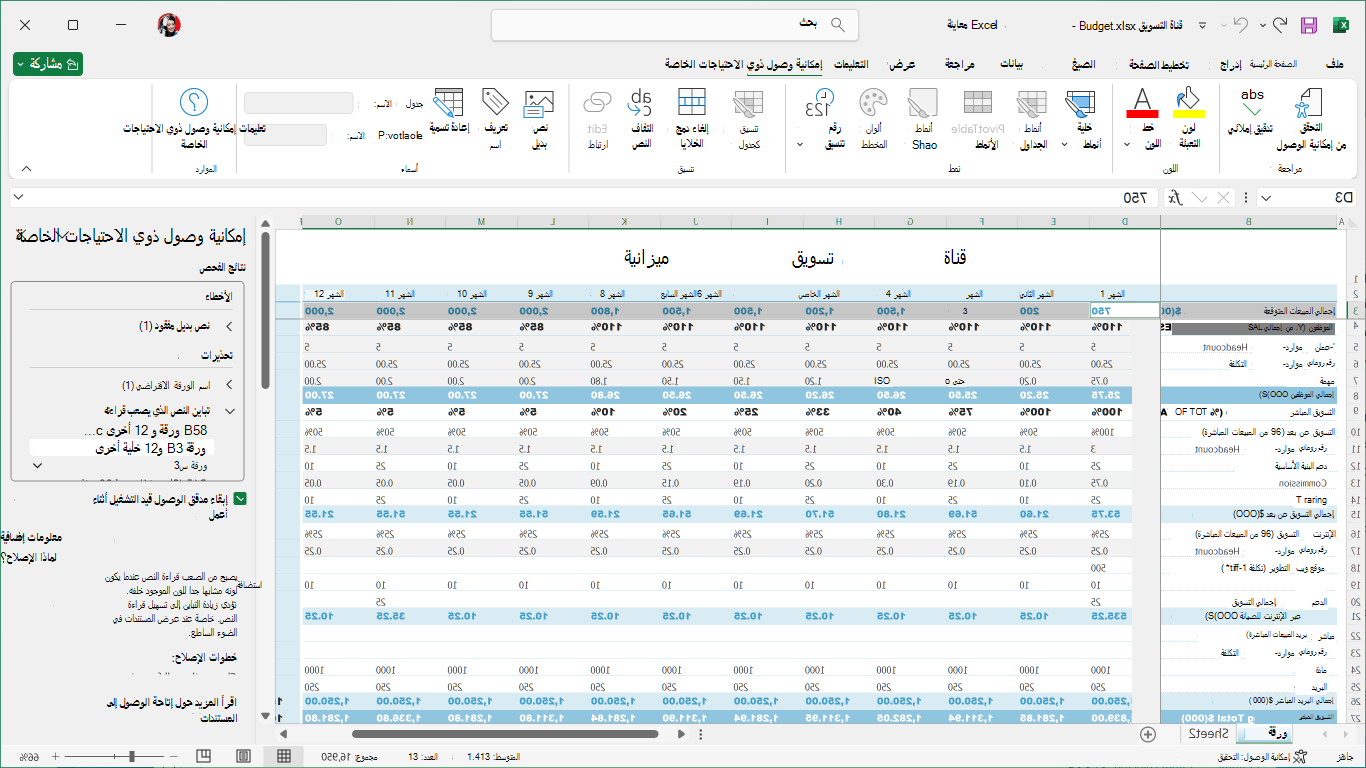
Task: Switch to the Data (بيانات) tab
Action: tap(1012, 64)
